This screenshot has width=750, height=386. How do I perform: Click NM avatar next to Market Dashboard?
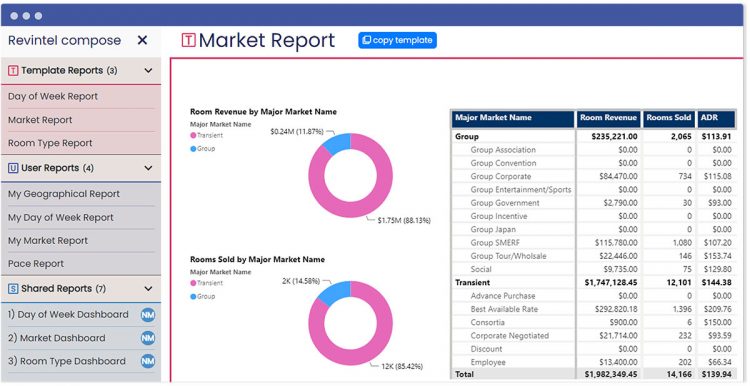coord(148,338)
